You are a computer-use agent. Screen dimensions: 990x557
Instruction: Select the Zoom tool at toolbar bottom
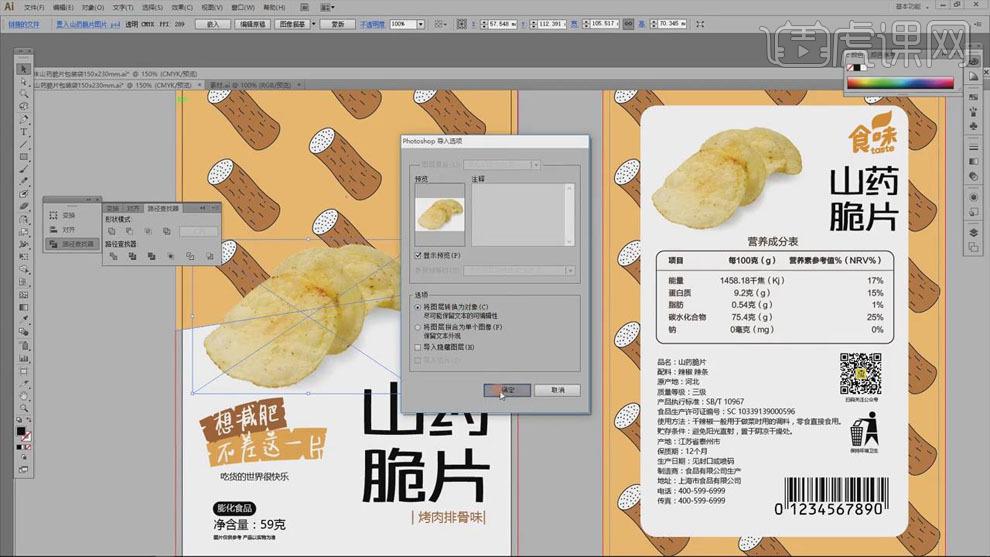coord(23,408)
